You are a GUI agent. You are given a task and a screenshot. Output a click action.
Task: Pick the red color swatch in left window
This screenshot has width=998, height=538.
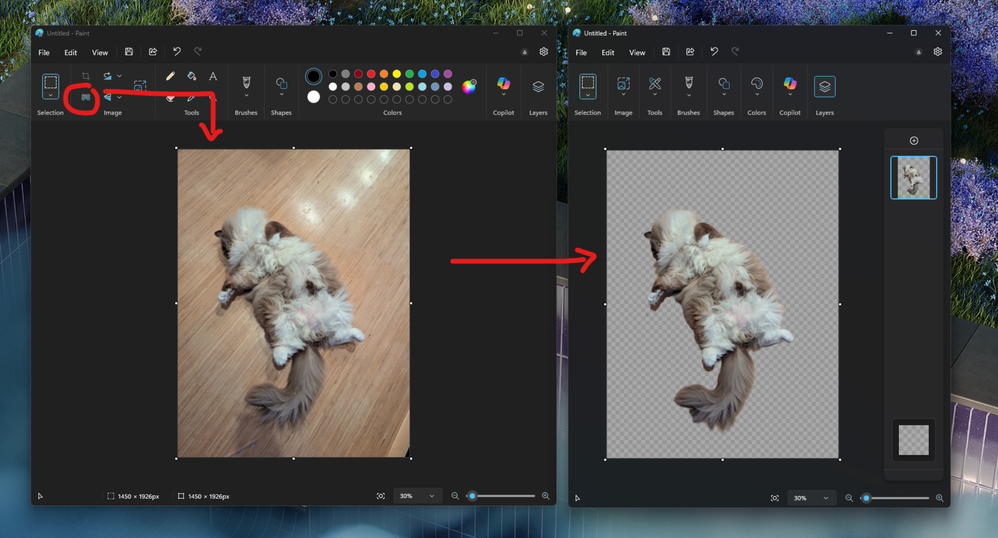click(371, 74)
